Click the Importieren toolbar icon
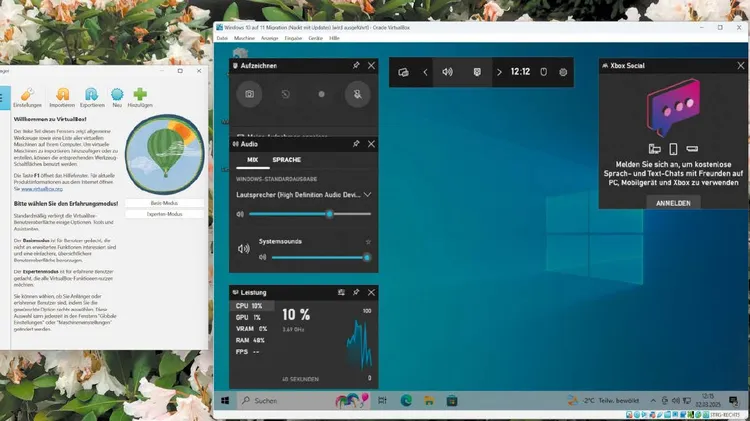The width and height of the screenshot is (750, 421). point(62,96)
